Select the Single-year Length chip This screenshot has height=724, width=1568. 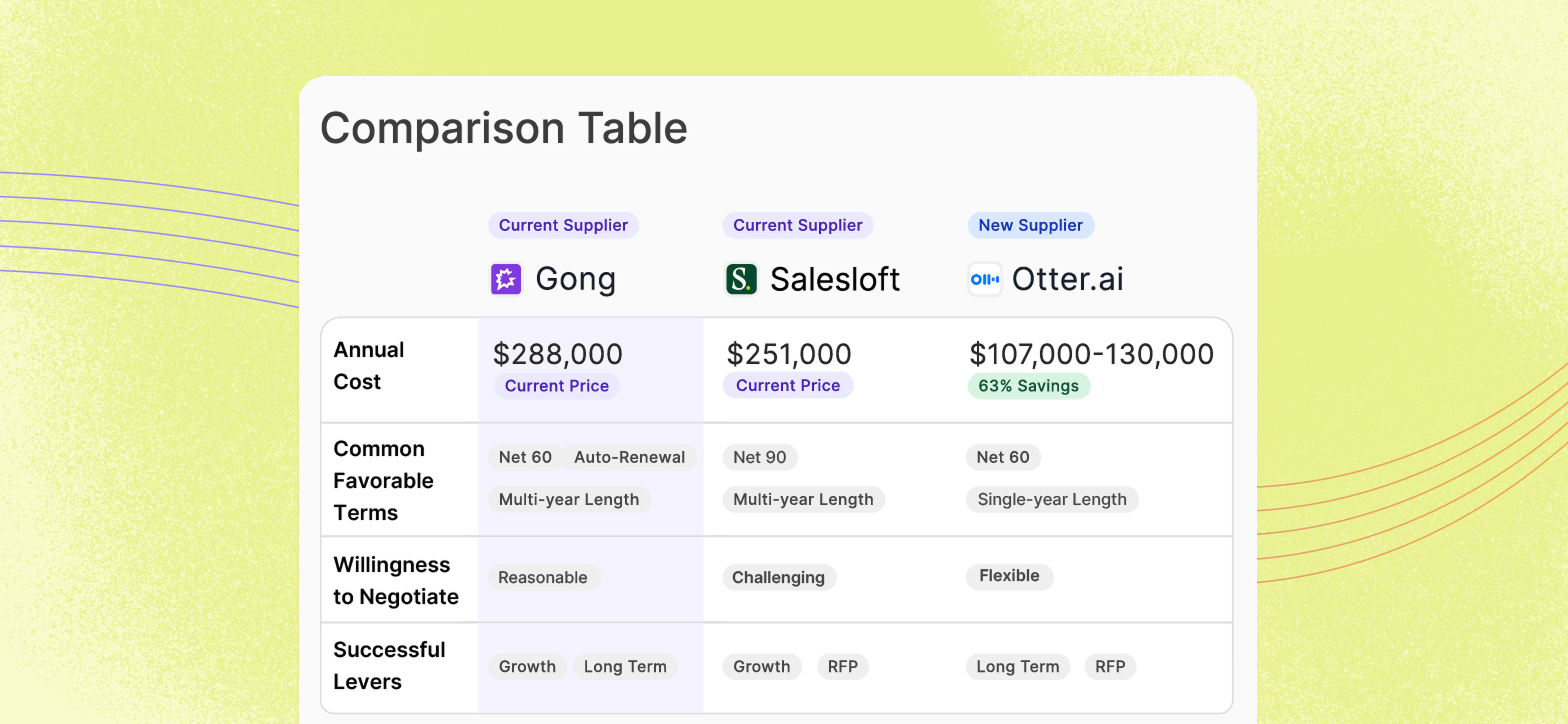1051,499
